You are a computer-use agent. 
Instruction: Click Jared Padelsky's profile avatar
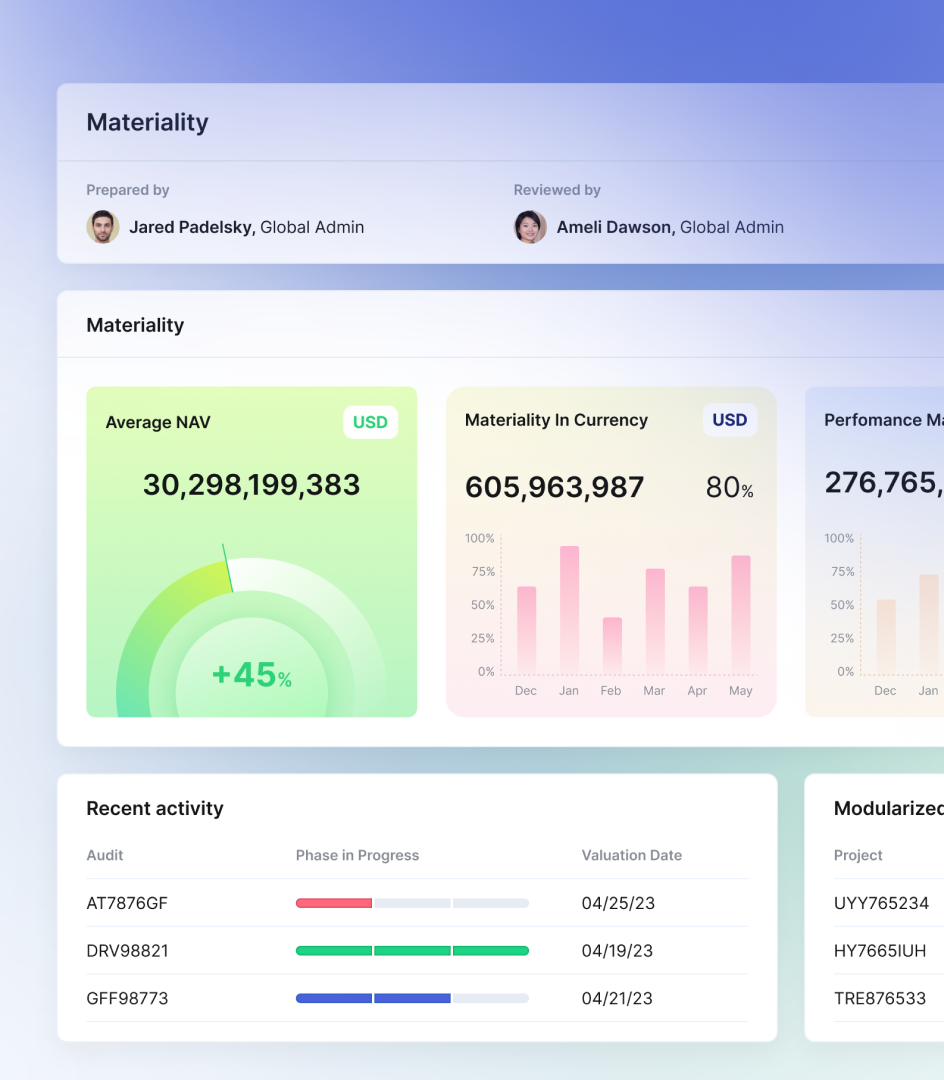(x=103, y=227)
